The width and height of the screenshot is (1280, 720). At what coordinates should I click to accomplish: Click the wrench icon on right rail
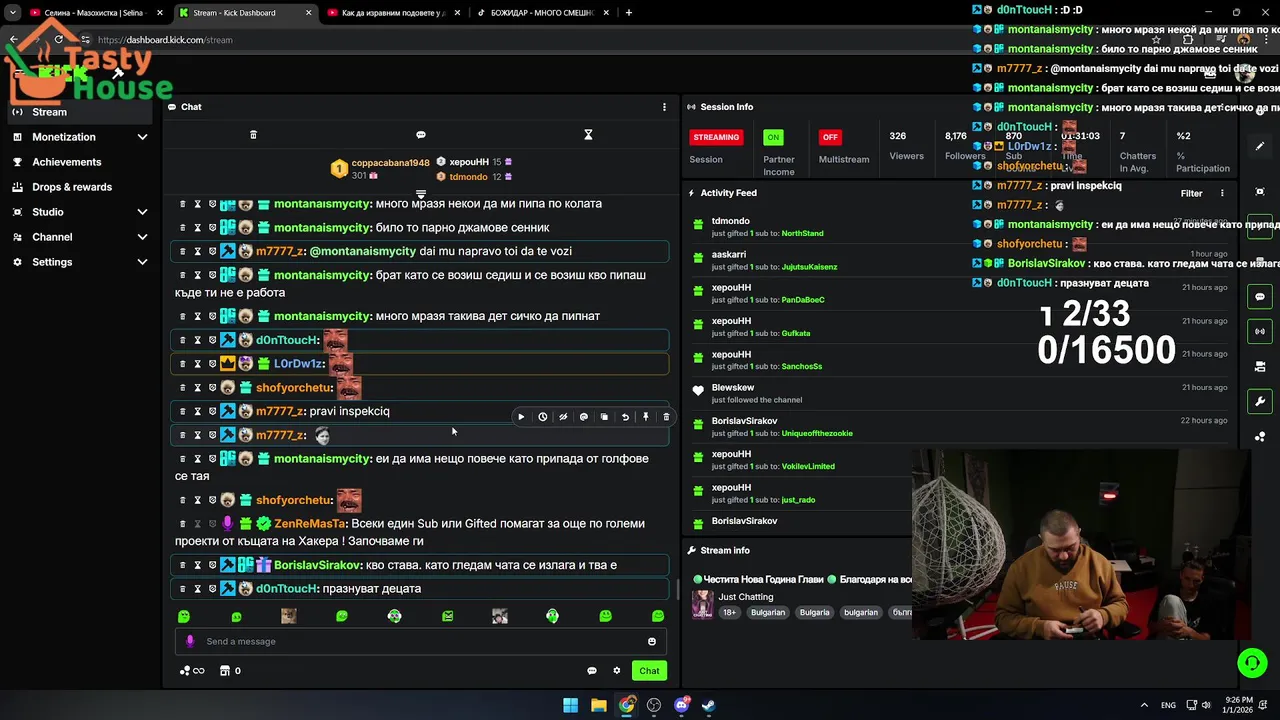tap(1260, 402)
